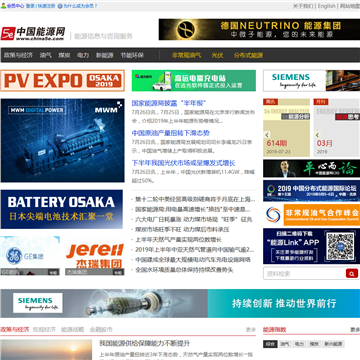Click the red search magnifier icon
360x360 pixels.
tap(352, 273)
